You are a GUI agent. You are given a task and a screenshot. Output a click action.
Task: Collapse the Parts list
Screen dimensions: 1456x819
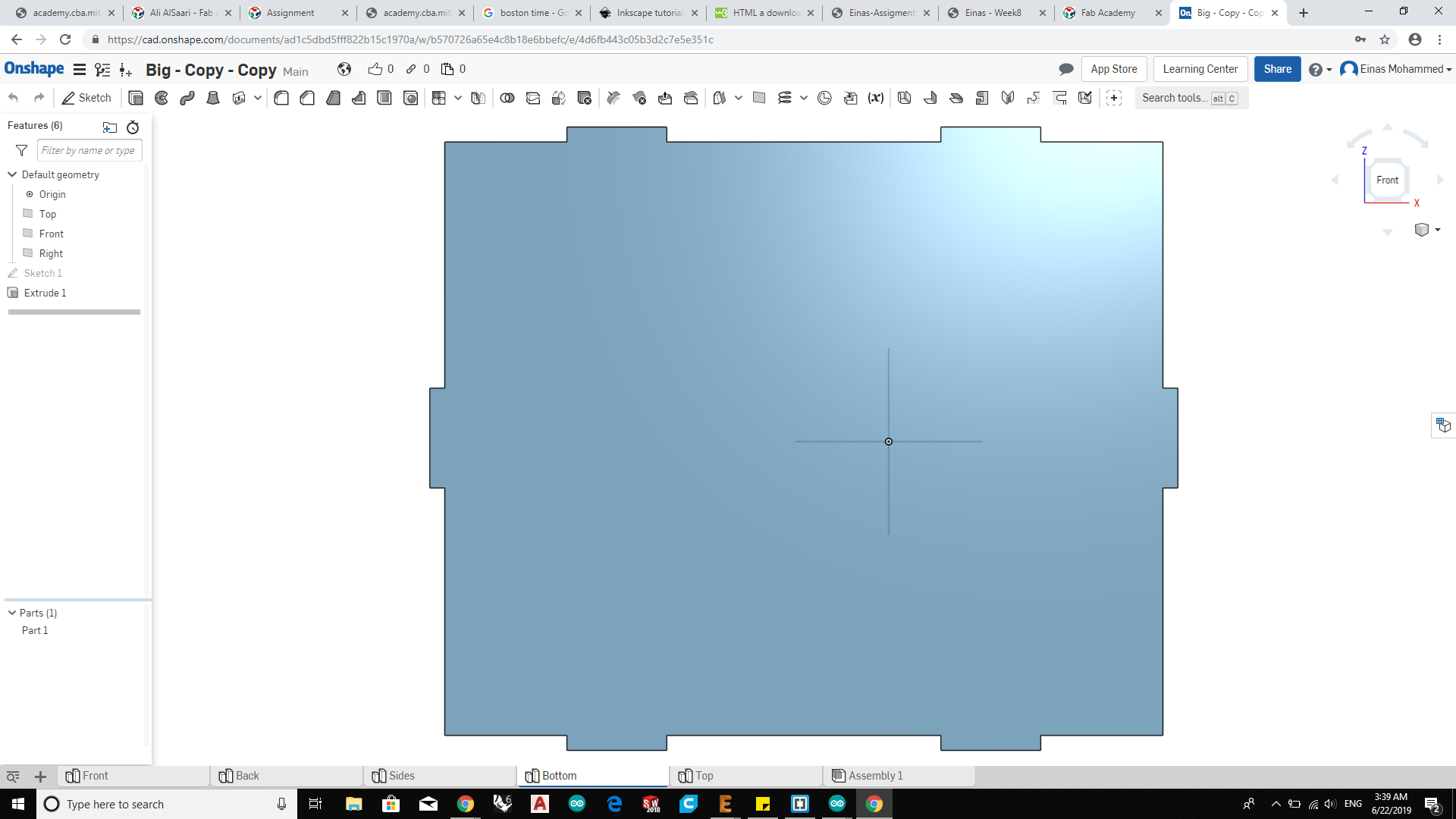coord(12,613)
